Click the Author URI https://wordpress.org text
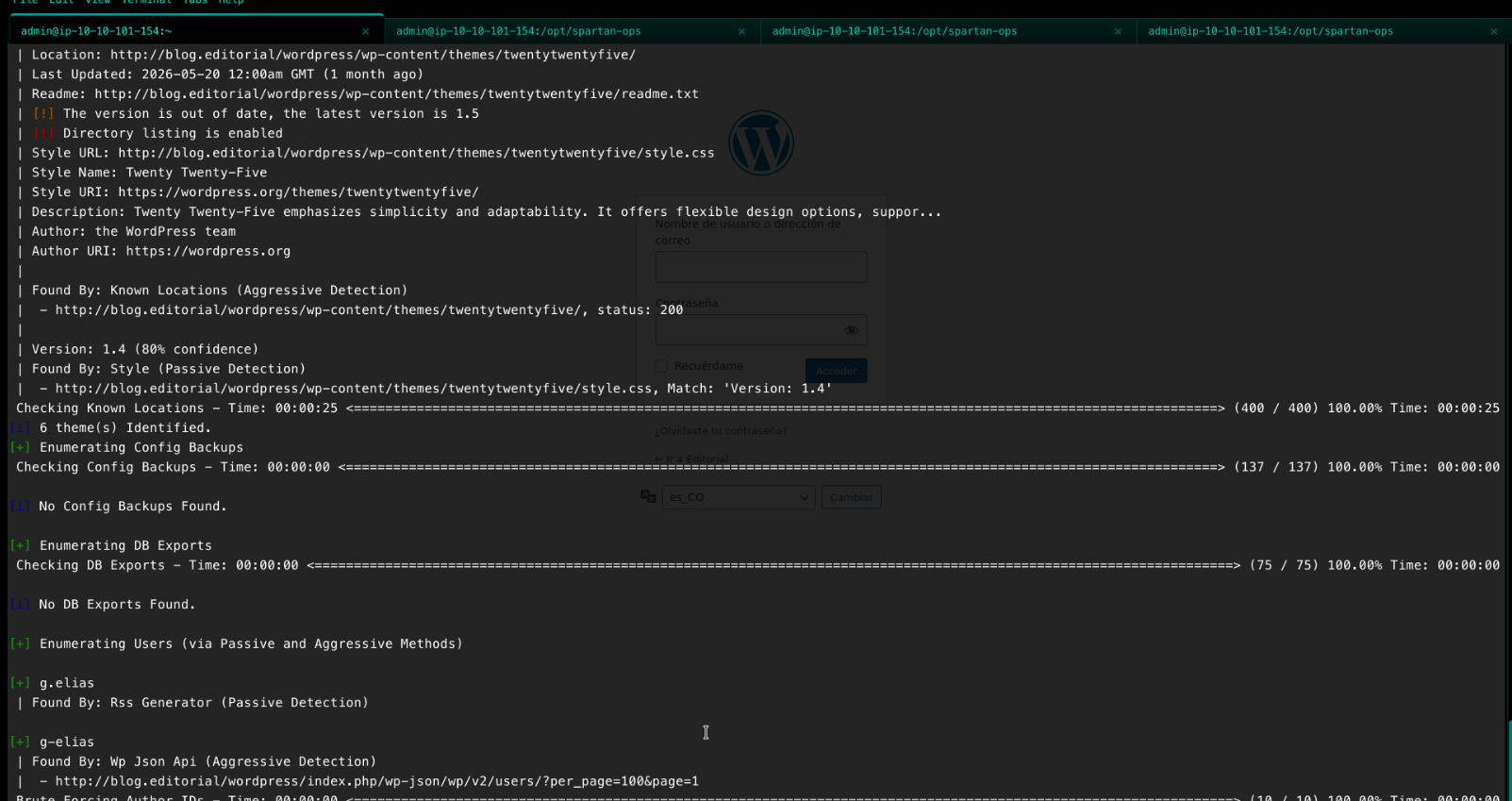The height and width of the screenshot is (801, 1512). pyautogui.click(x=208, y=251)
